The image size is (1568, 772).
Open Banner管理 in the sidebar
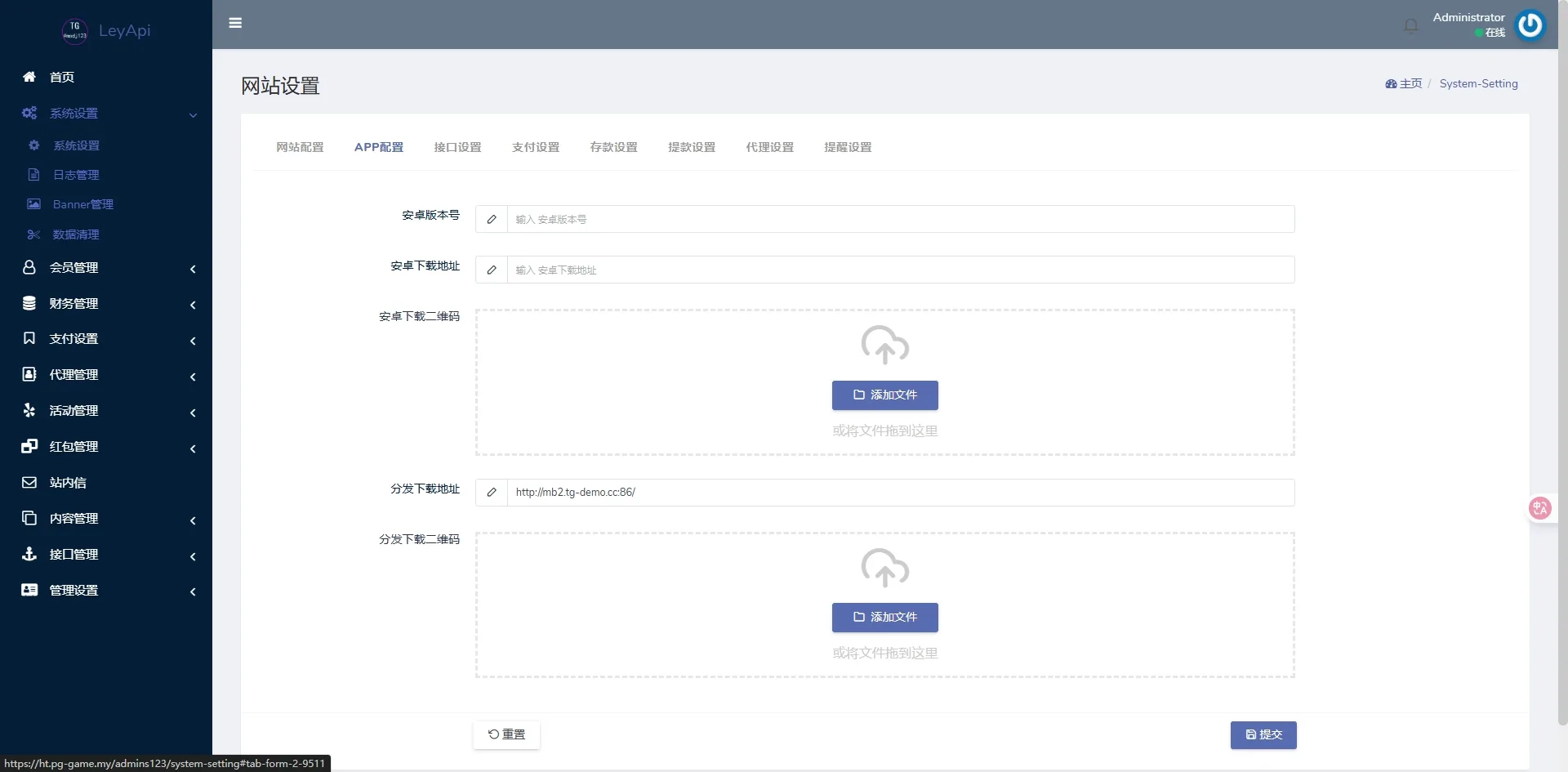click(x=82, y=204)
